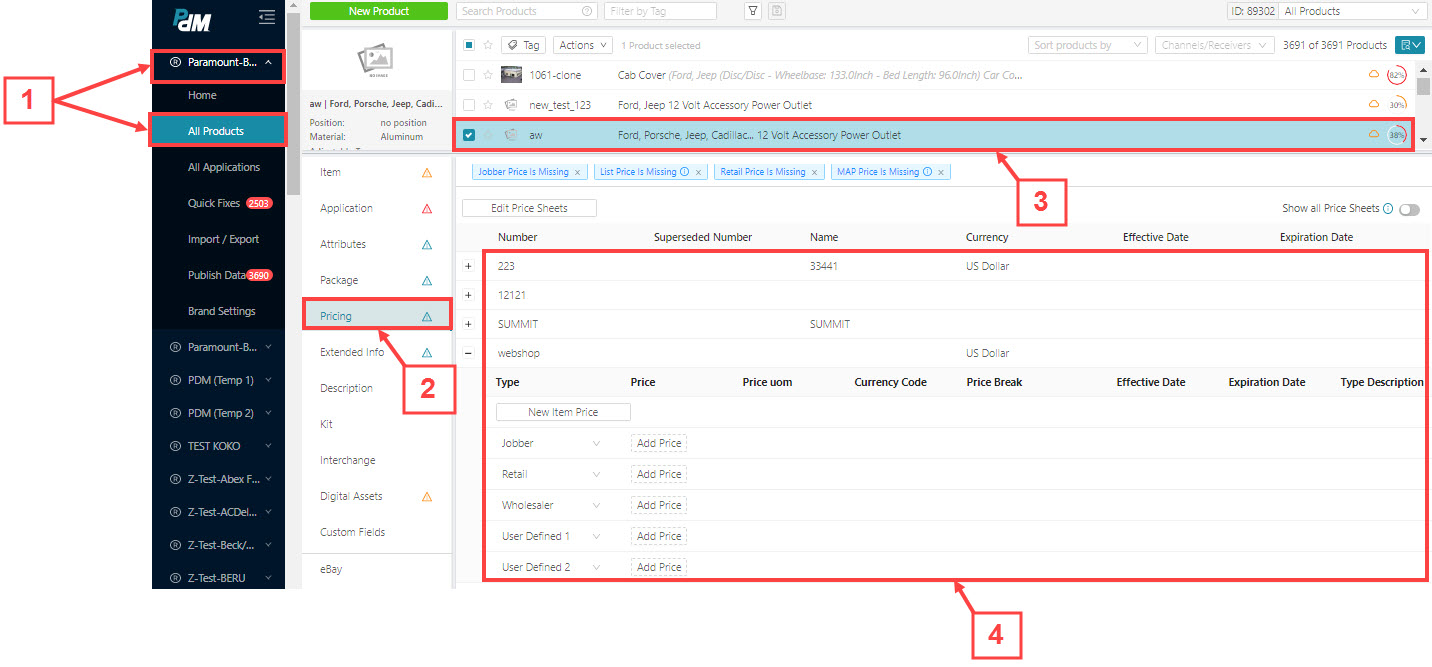Uncheck the aw product checkbox
This screenshot has height=667, width=1432.
(469, 135)
